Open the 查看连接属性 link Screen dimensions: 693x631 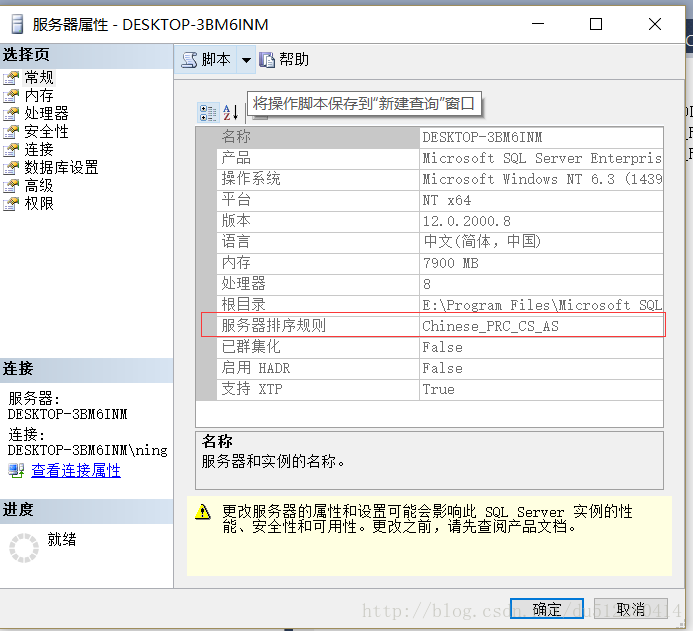point(76,470)
